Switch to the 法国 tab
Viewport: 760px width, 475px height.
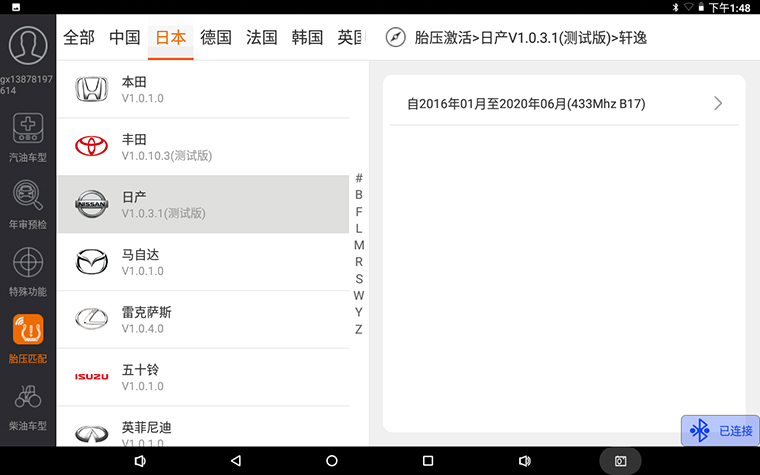[262, 37]
